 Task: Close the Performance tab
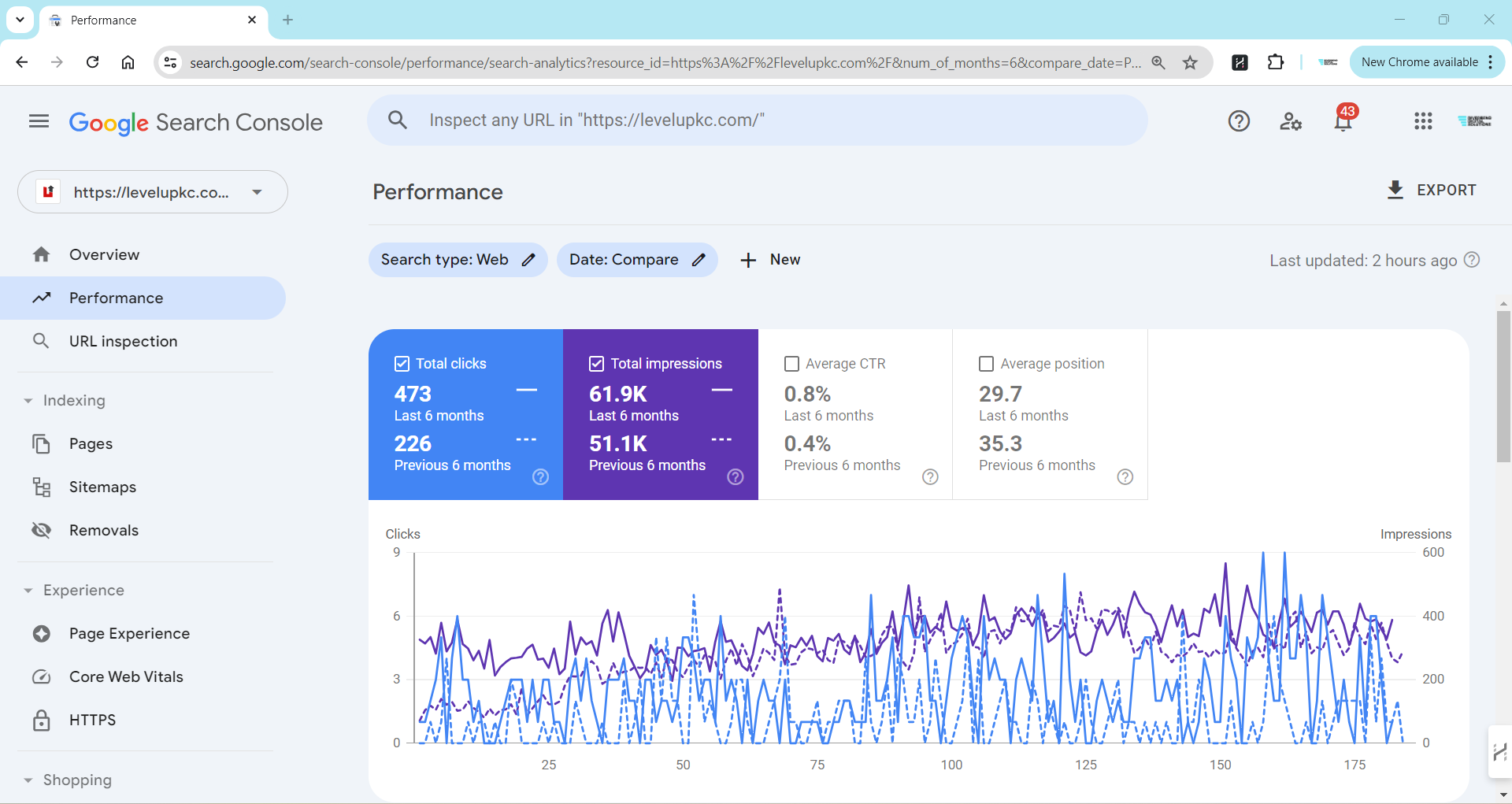click(x=252, y=20)
